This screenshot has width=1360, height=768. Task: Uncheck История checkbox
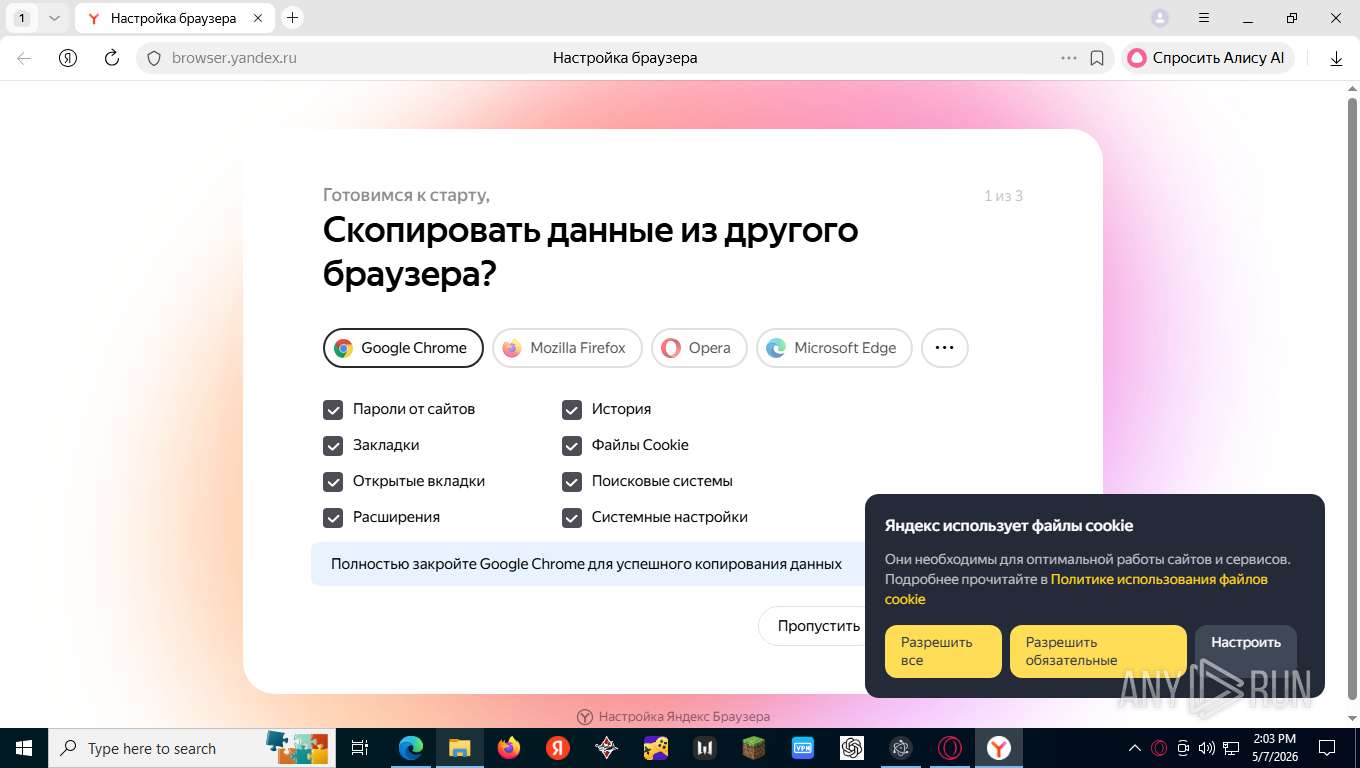tap(572, 409)
